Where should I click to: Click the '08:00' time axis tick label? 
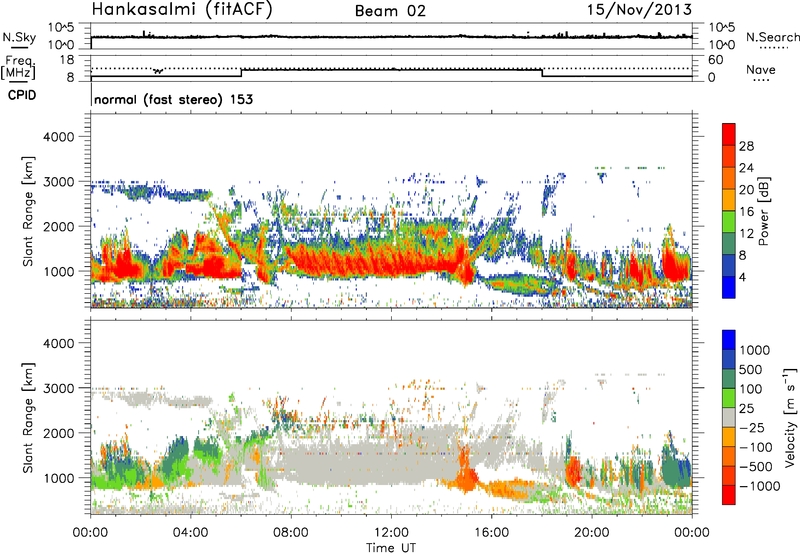(x=291, y=533)
